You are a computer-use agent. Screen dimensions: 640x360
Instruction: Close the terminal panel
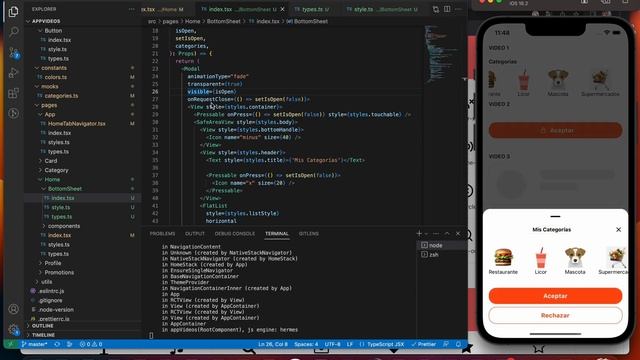click(458, 233)
